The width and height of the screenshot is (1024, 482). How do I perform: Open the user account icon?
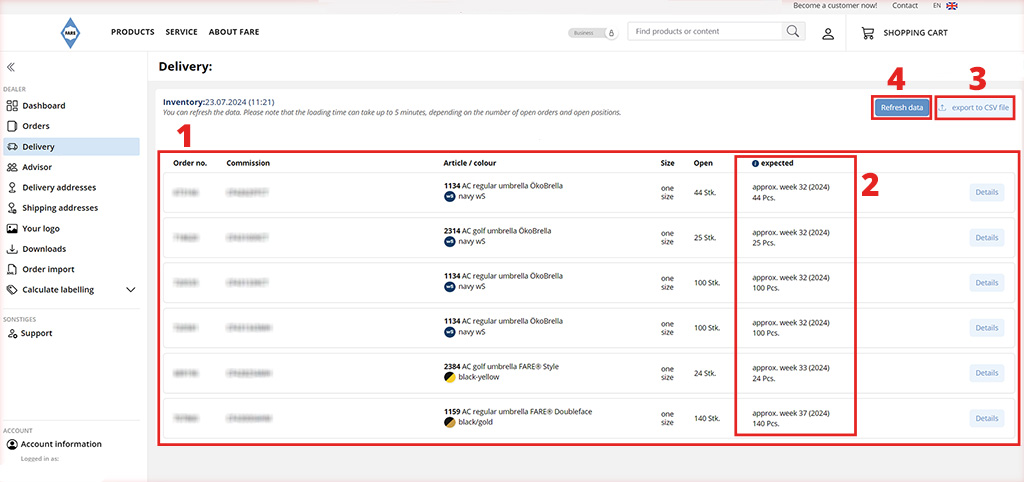click(x=828, y=33)
